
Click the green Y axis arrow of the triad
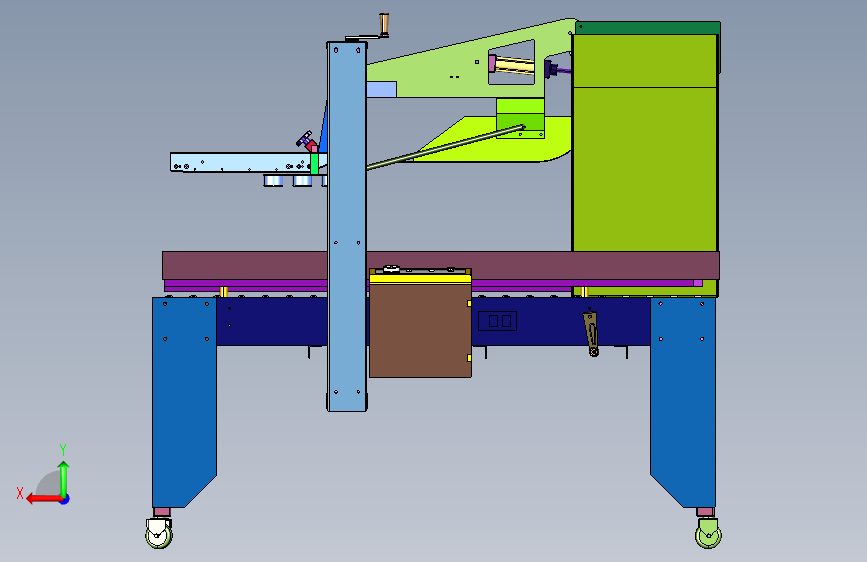pos(64,479)
